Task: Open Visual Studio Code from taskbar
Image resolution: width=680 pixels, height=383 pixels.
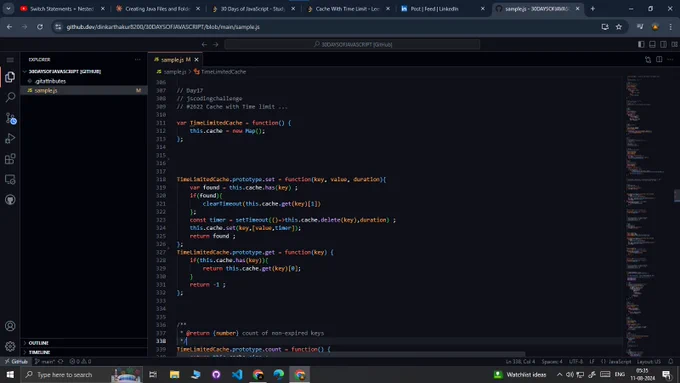Action: pos(237,374)
